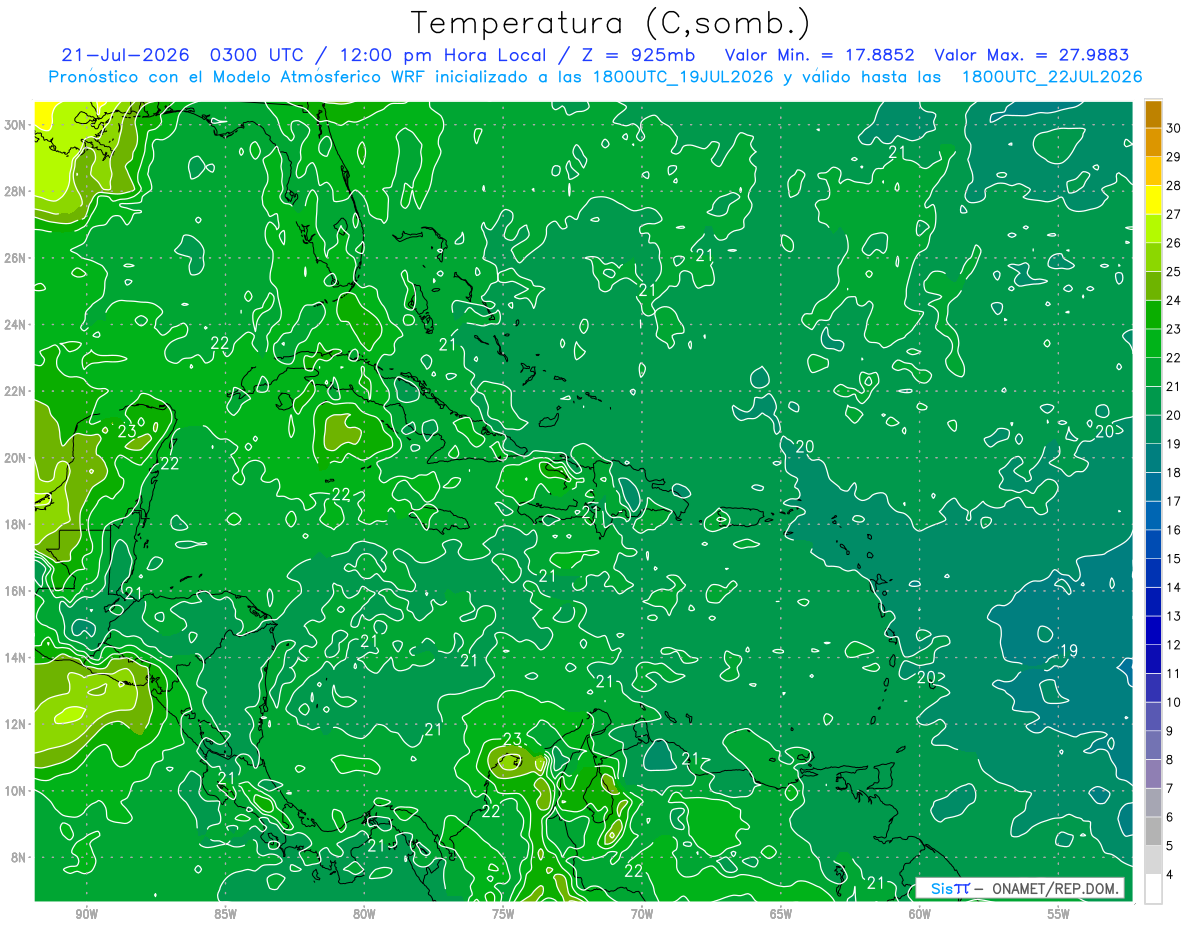Click the "18N" latitude axis label
Image resolution: width=1200 pixels, height=927 pixels.
click(x=17, y=524)
